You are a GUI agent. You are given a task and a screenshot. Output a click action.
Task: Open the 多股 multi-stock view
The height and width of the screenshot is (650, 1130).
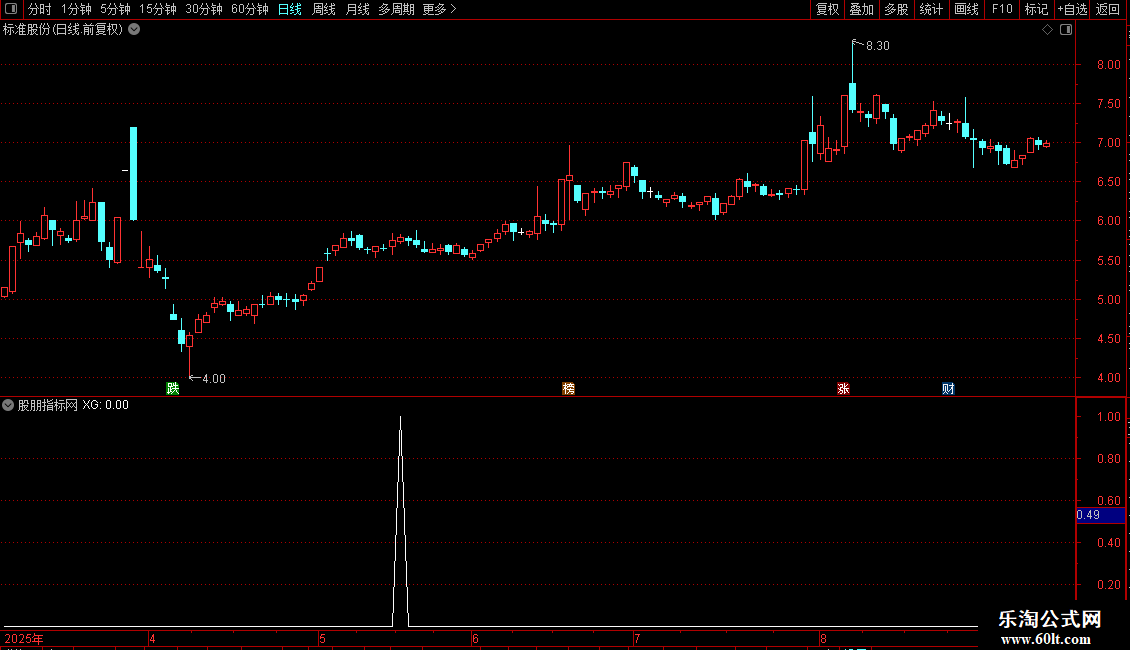(x=897, y=9)
